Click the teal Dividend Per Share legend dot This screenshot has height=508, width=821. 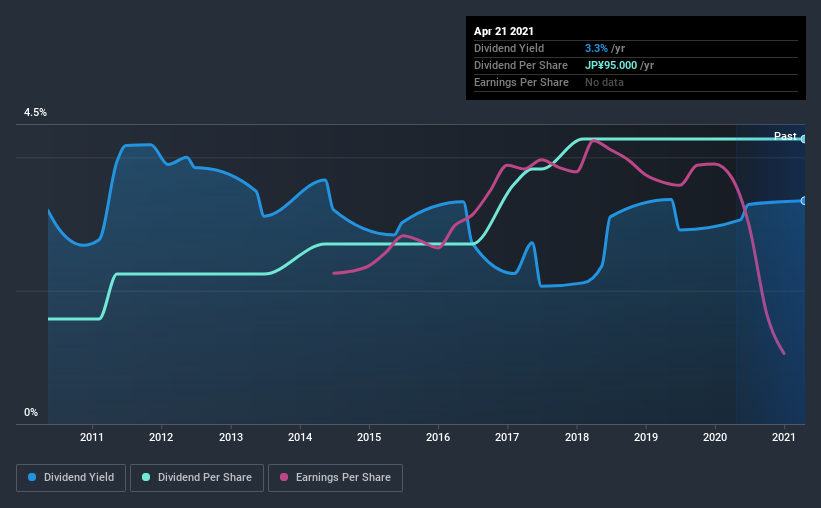pyautogui.click(x=146, y=477)
